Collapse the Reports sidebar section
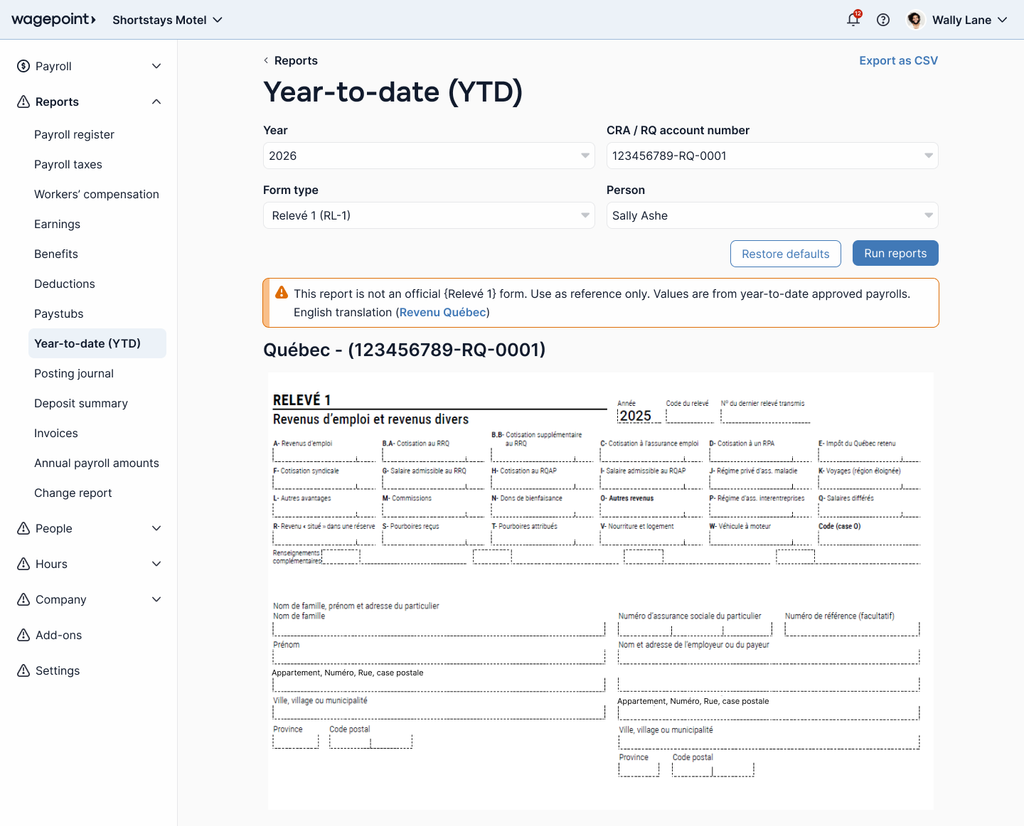This screenshot has height=826, width=1024. tap(156, 102)
